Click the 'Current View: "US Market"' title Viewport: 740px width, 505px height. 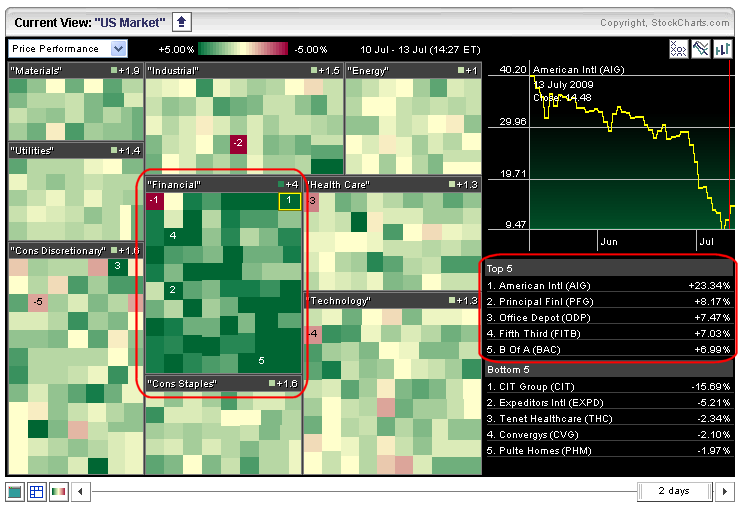coord(90,23)
